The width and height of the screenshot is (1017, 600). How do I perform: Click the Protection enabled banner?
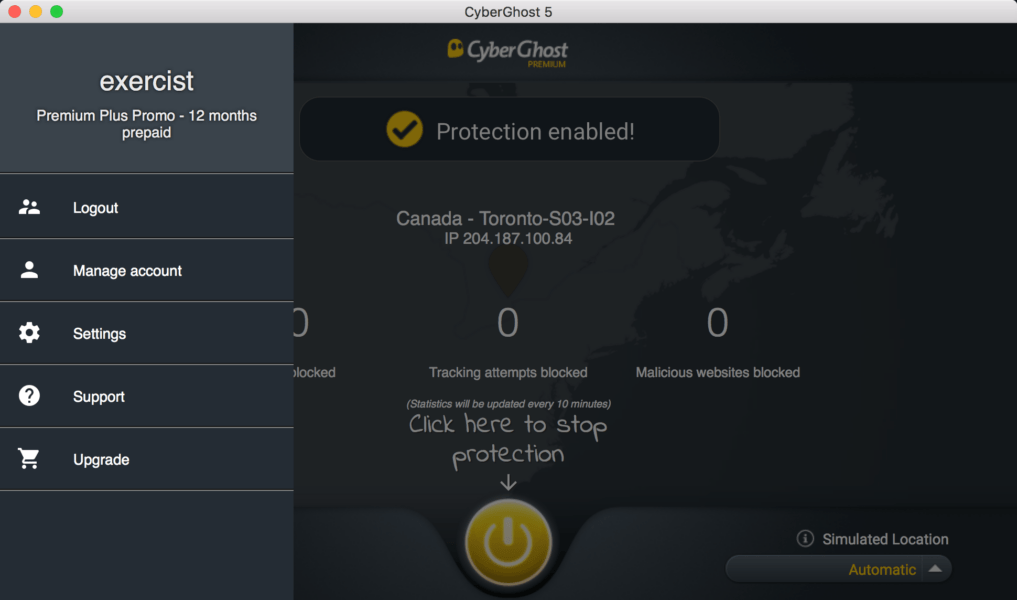tap(509, 130)
